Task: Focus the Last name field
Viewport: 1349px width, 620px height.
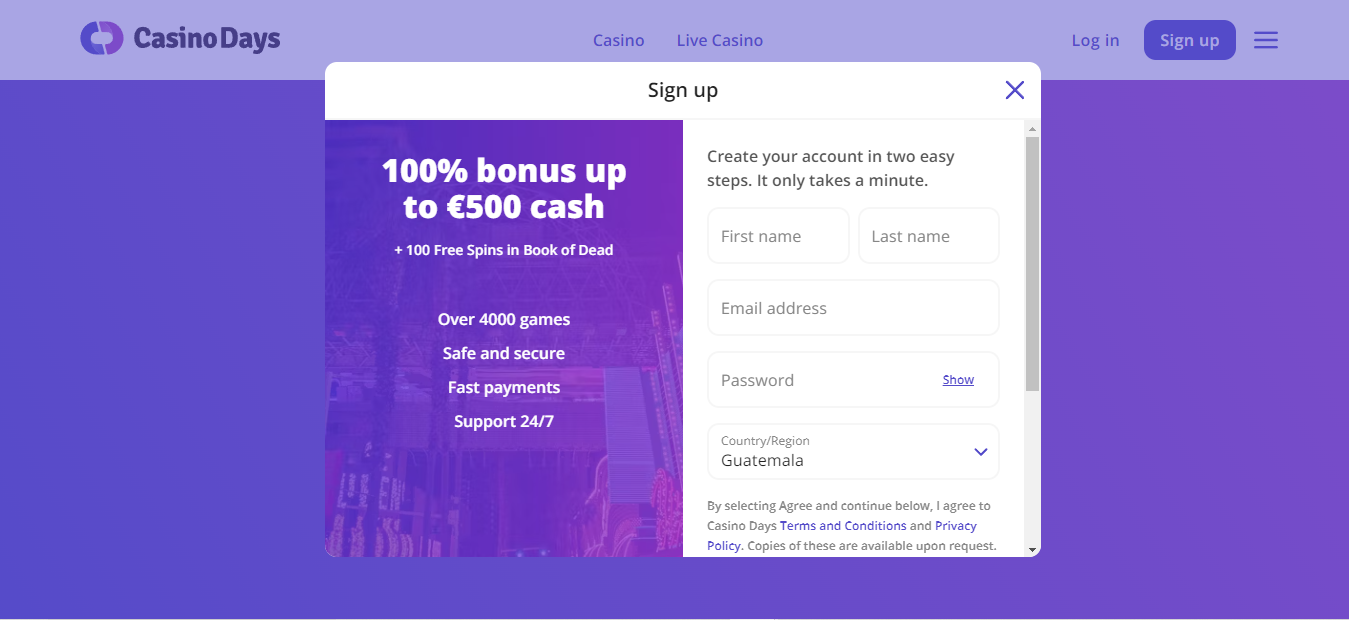Action: (x=929, y=236)
